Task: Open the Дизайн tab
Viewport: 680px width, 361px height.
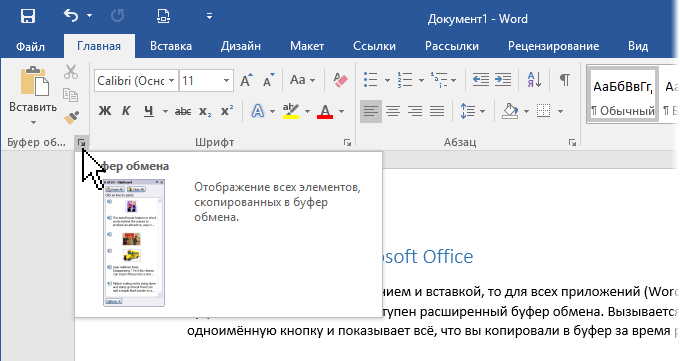Action: pos(241,46)
